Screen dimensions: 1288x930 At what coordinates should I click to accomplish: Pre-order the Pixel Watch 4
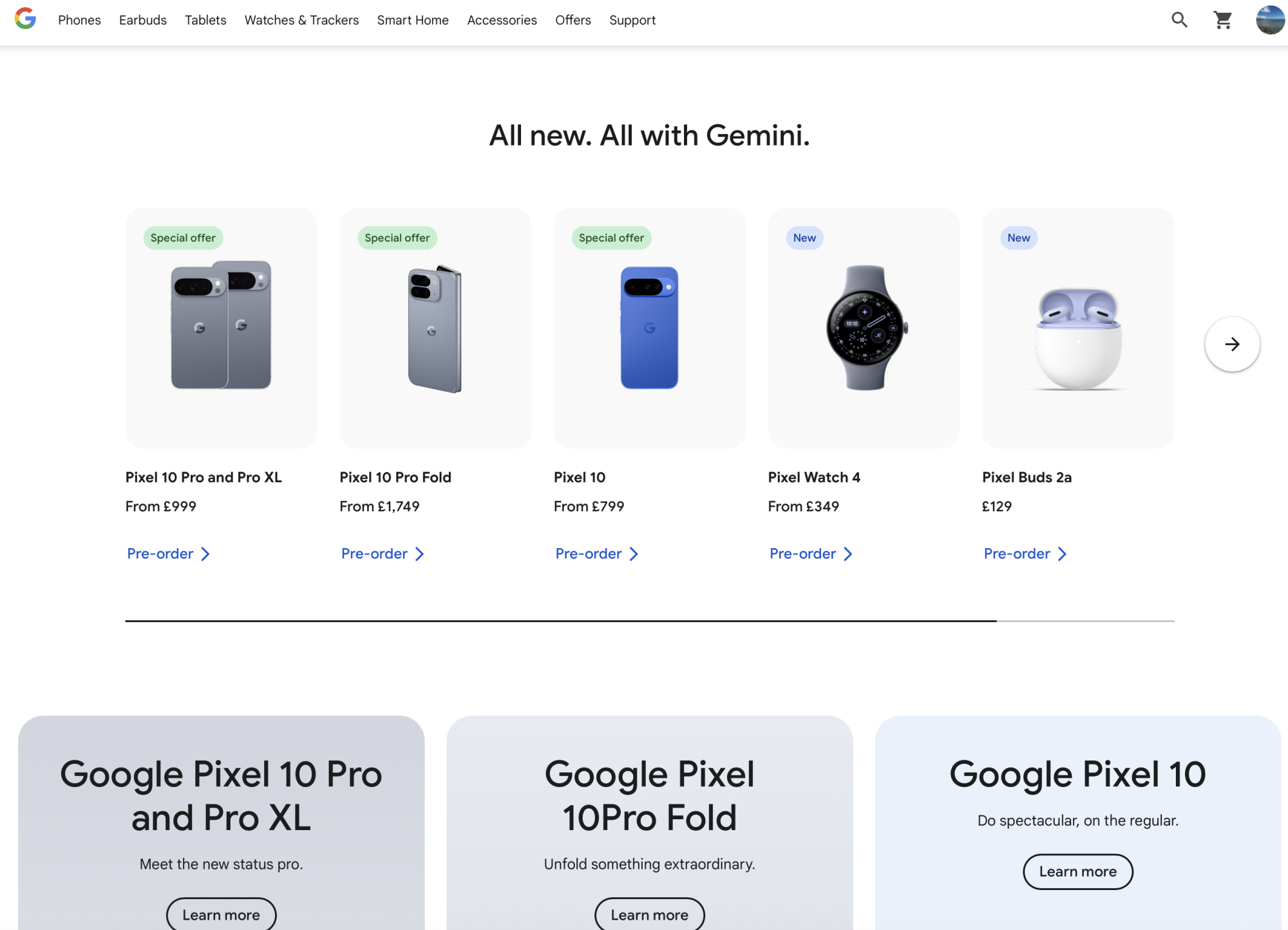811,554
